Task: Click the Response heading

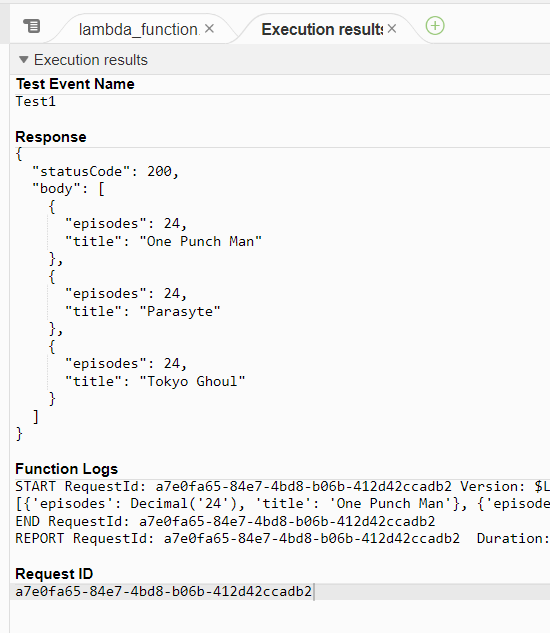Action: click(x=51, y=137)
